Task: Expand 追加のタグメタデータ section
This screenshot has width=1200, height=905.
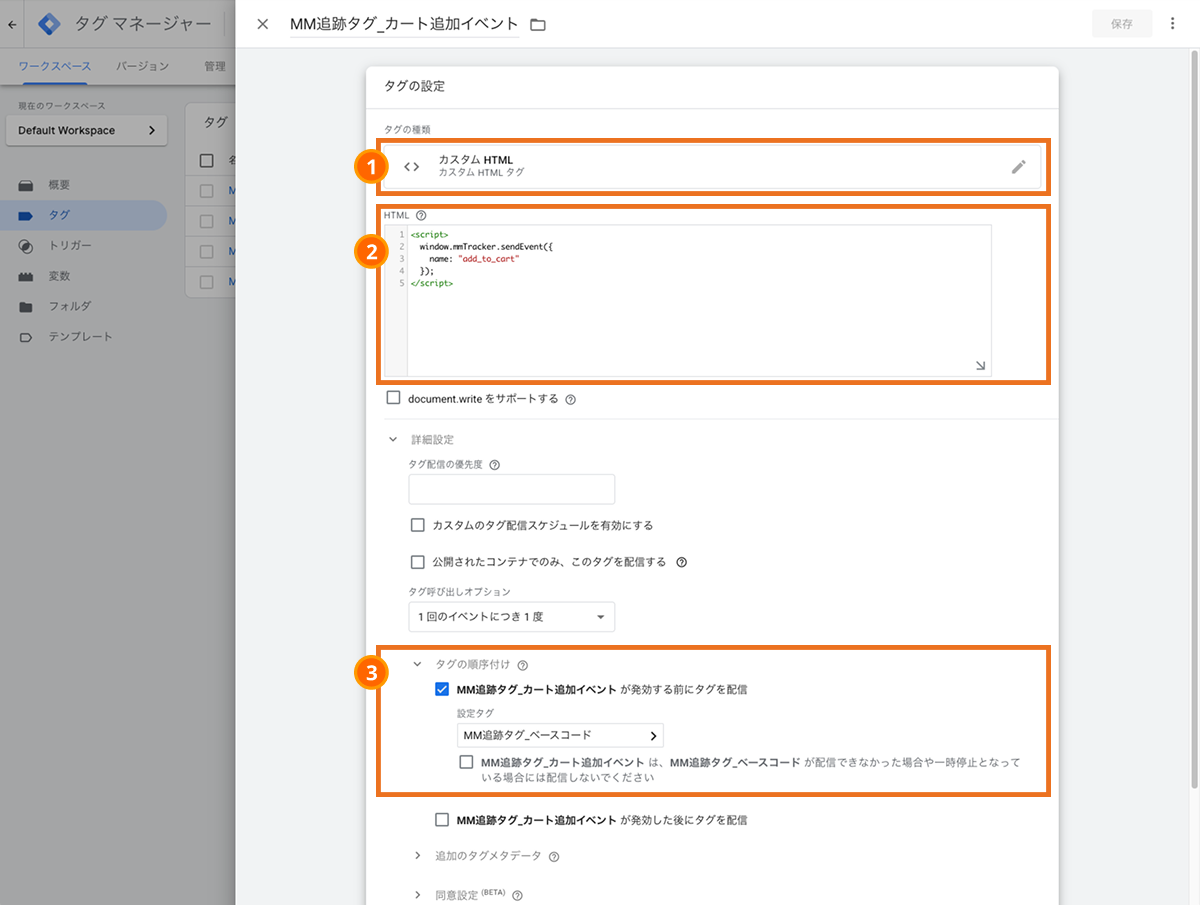Action: 418,856
